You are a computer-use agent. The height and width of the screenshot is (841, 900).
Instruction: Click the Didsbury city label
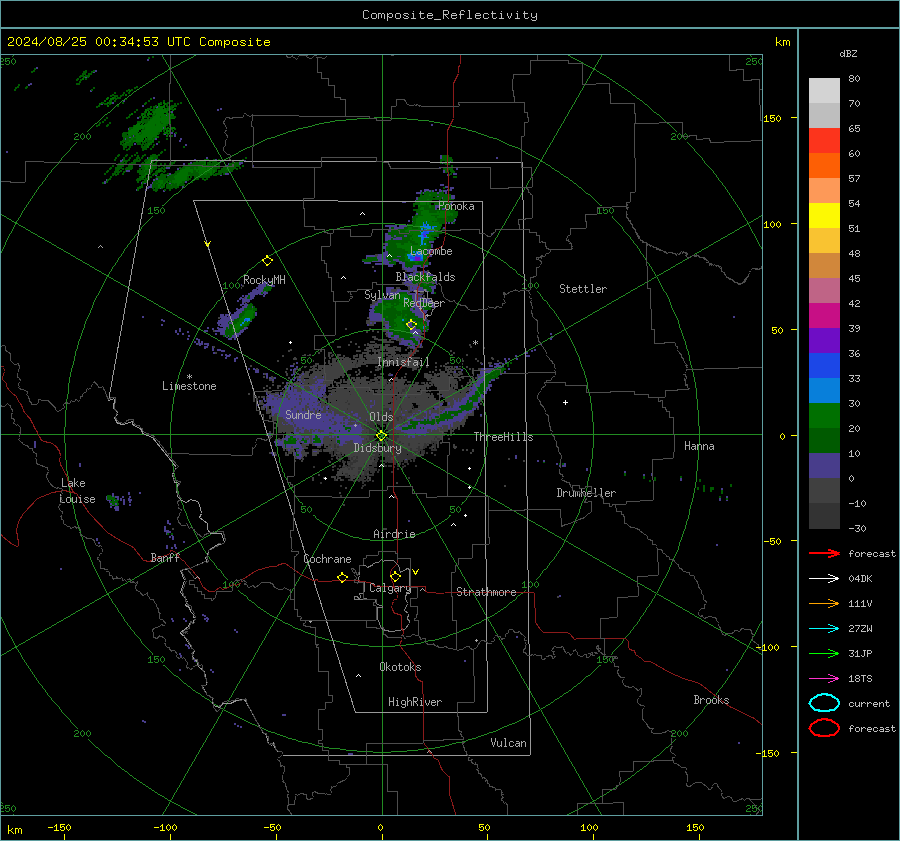pyautogui.click(x=378, y=448)
